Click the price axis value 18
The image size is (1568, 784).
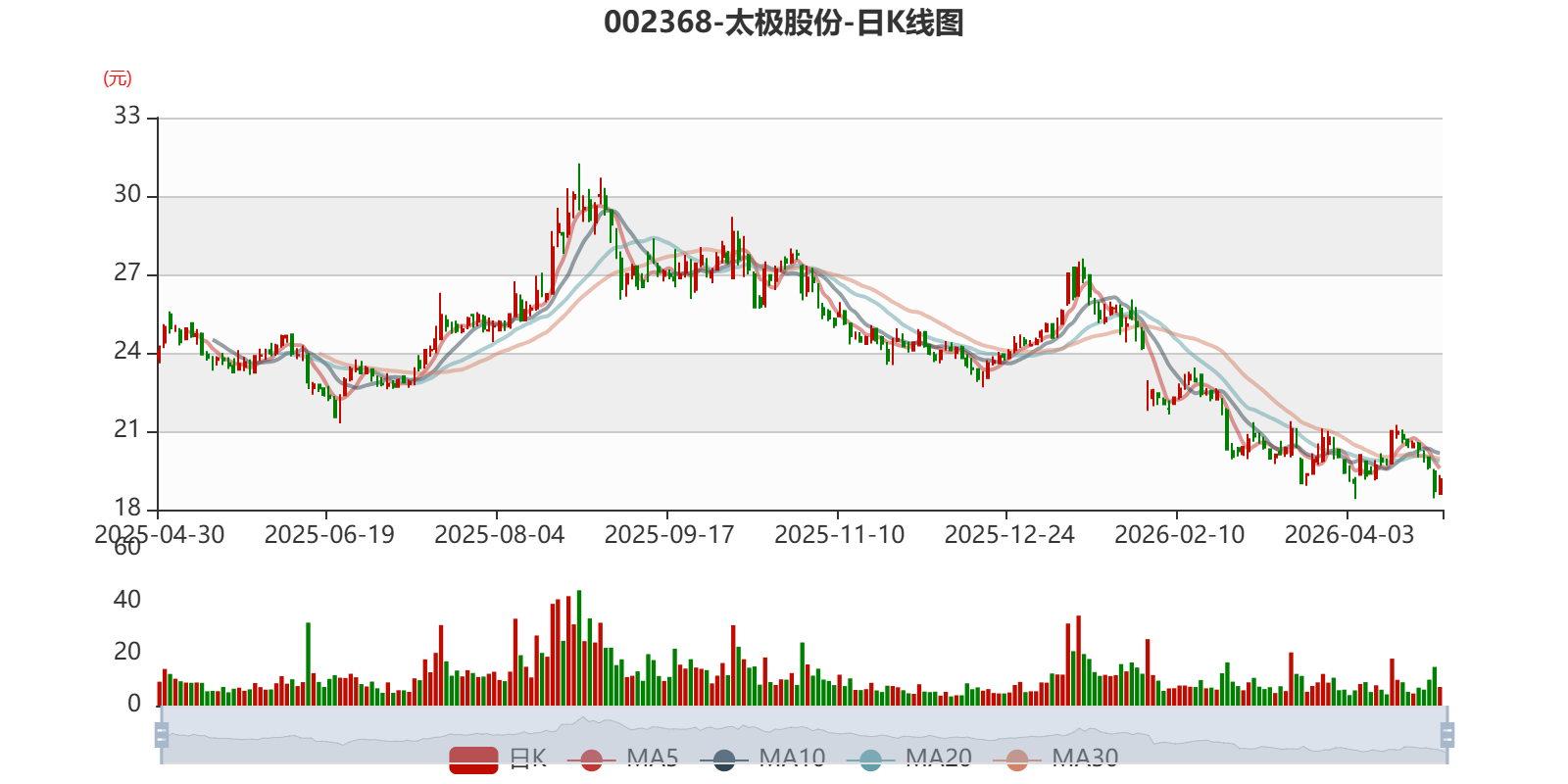coord(127,508)
